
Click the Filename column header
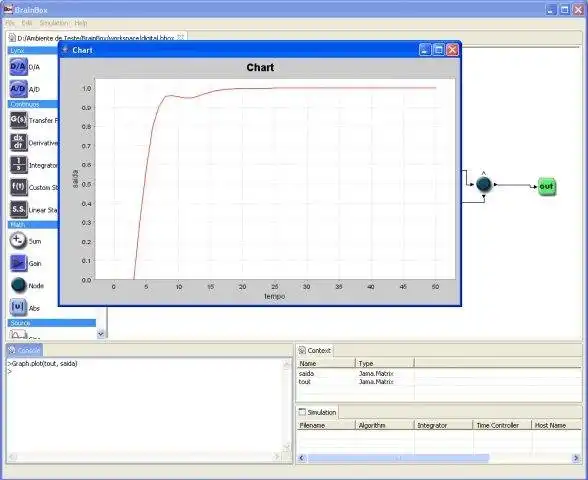(326, 425)
